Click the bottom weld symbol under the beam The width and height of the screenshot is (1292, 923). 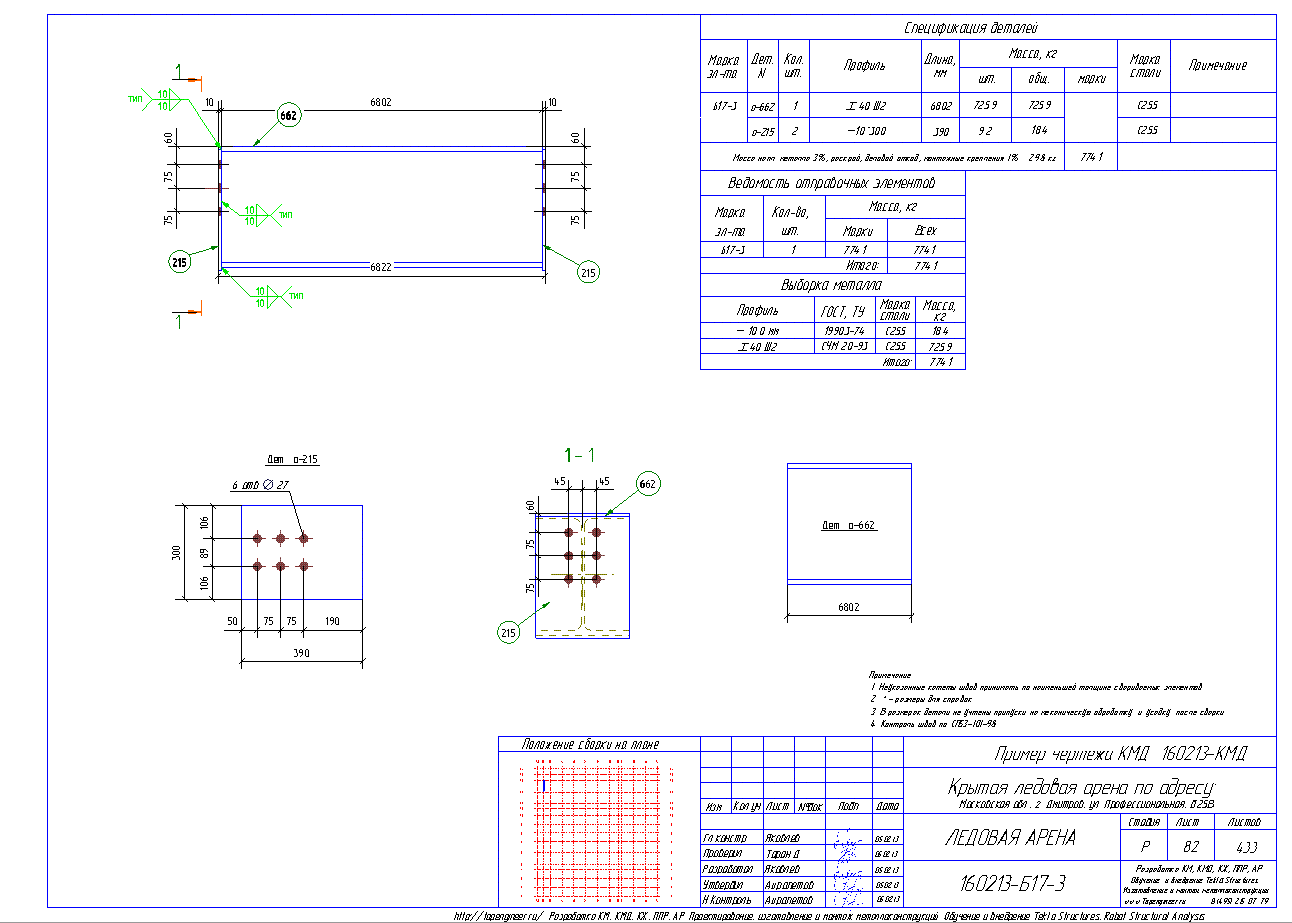(263, 297)
